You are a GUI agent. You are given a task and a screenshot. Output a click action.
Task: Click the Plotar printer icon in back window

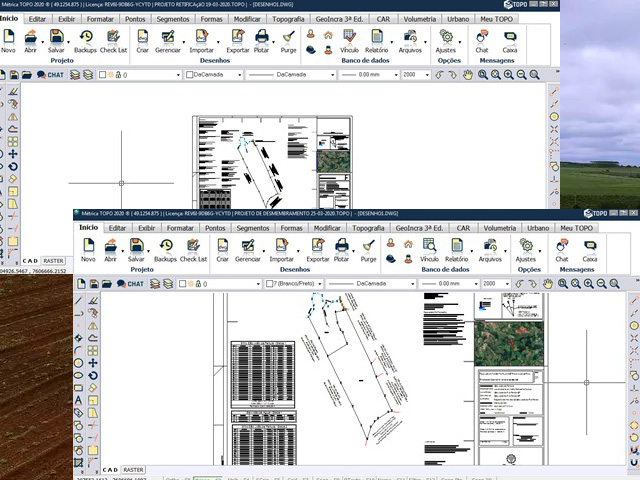[262, 39]
